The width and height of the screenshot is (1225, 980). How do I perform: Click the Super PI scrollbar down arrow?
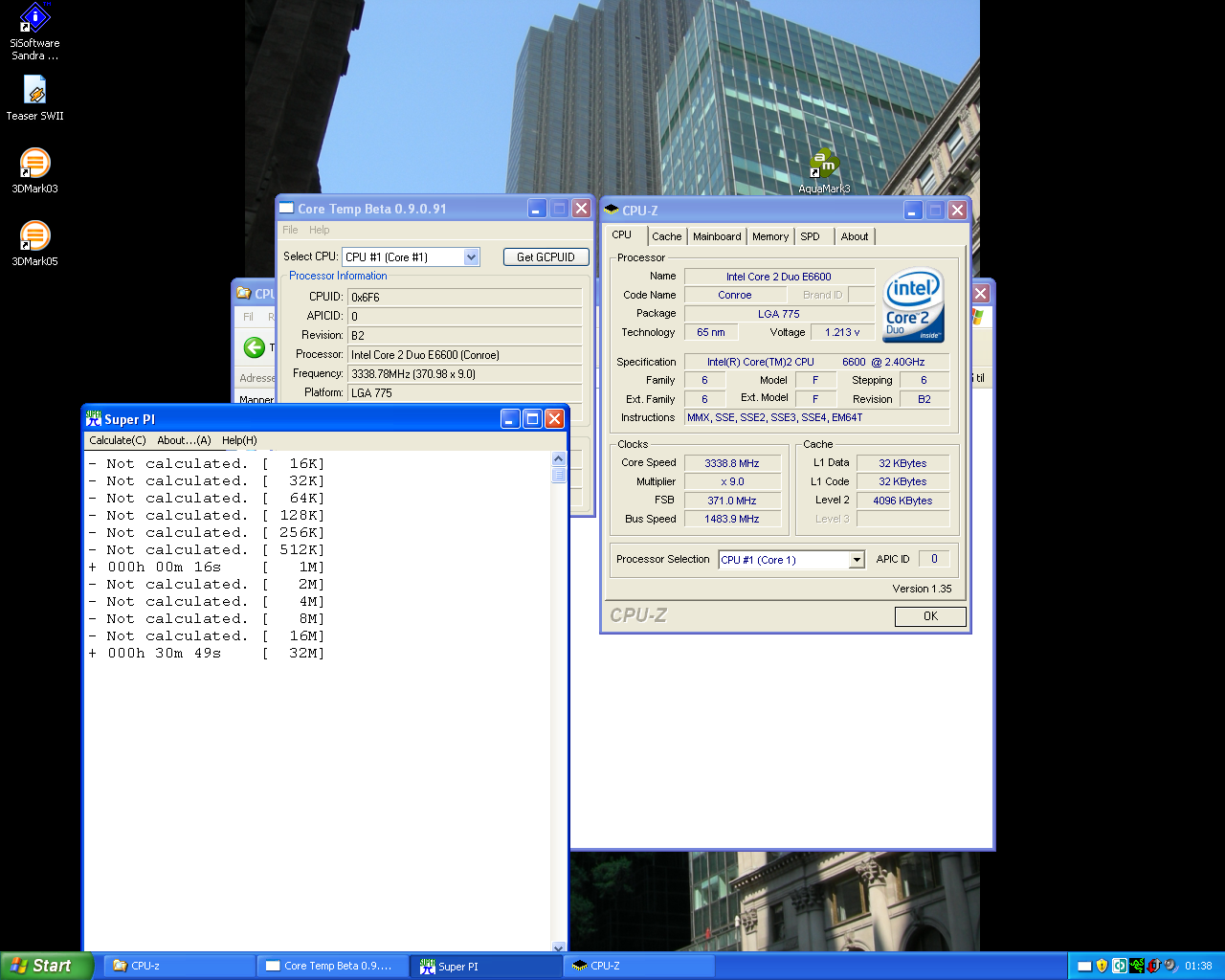point(559,947)
